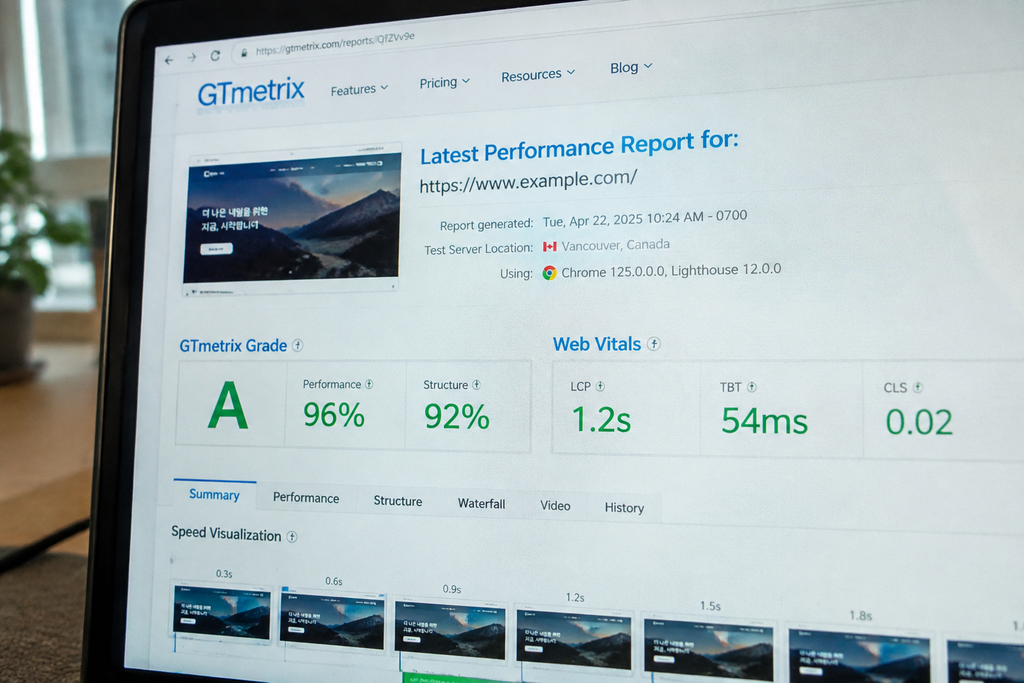Image resolution: width=1024 pixels, height=683 pixels.
Task: Open the https://www.example.com/ link
Action: click(x=528, y=181)
